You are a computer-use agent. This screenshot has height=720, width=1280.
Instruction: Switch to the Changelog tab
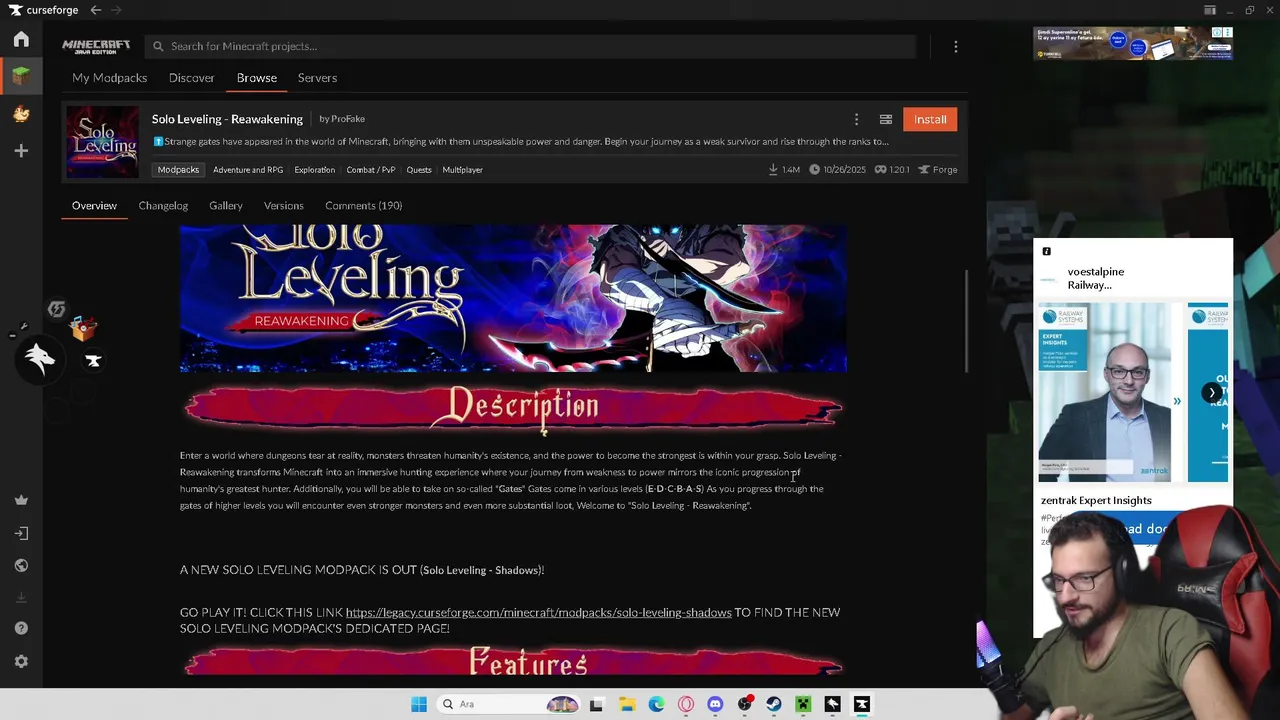click(x=163, y=205)
